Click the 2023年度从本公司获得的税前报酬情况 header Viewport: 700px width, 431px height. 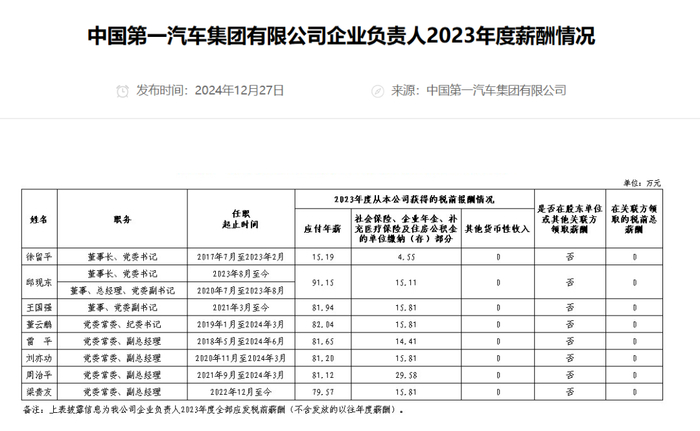414,199
